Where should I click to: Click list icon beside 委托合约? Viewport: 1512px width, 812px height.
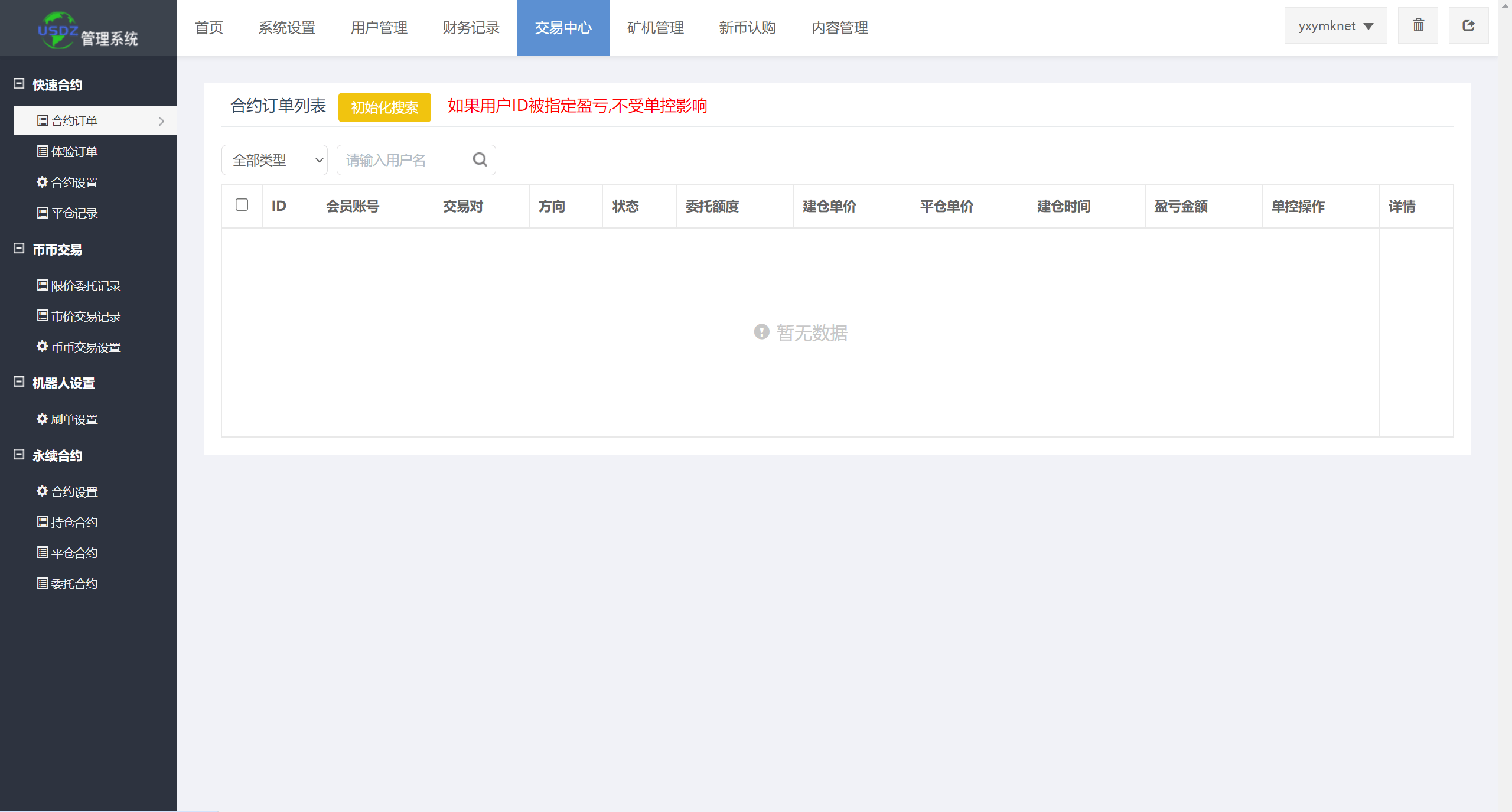(x=43, y=583)
